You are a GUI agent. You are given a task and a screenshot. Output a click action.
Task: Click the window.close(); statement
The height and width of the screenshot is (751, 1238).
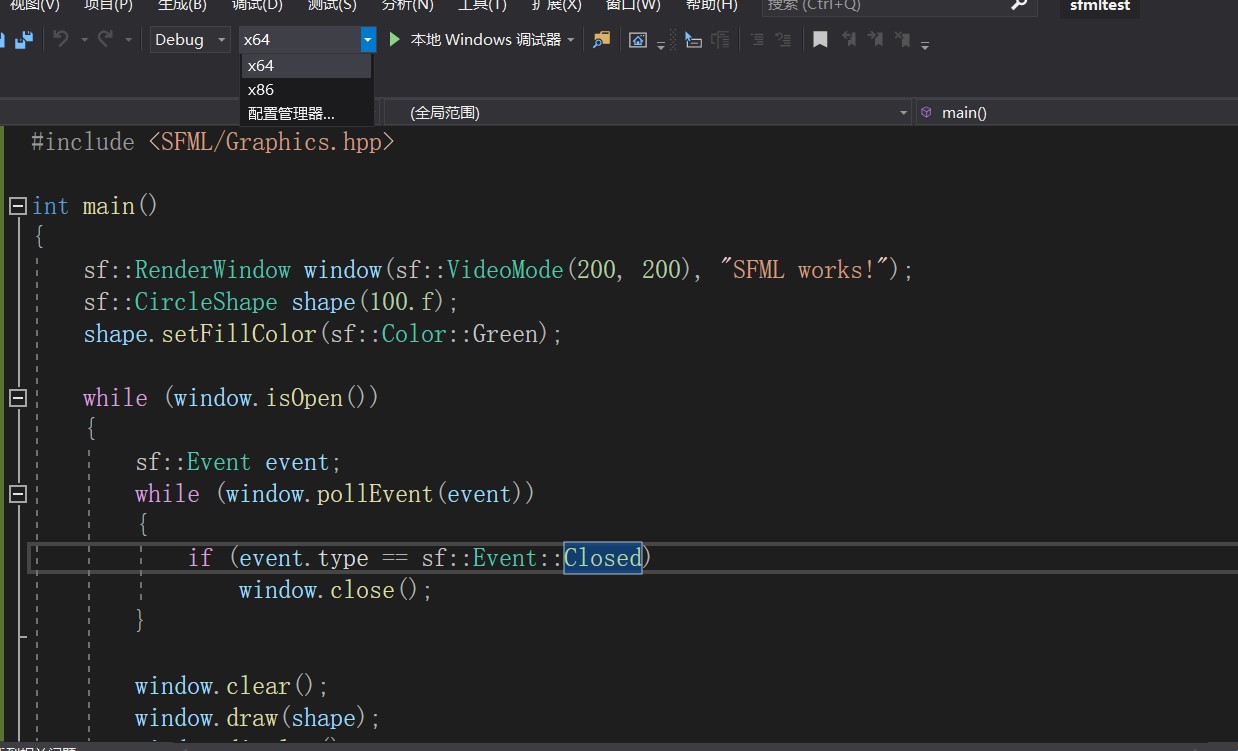click(x=335, y=590)
